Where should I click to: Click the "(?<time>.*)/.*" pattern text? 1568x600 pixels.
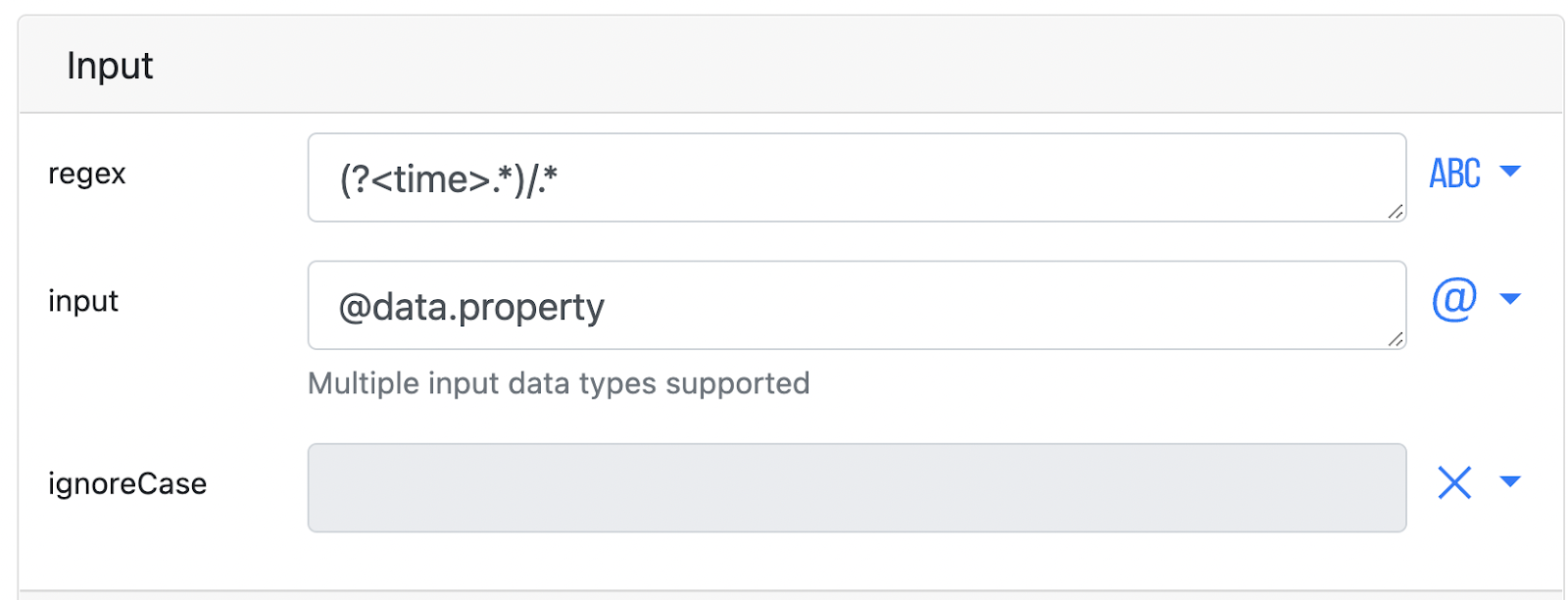[448, 179]
